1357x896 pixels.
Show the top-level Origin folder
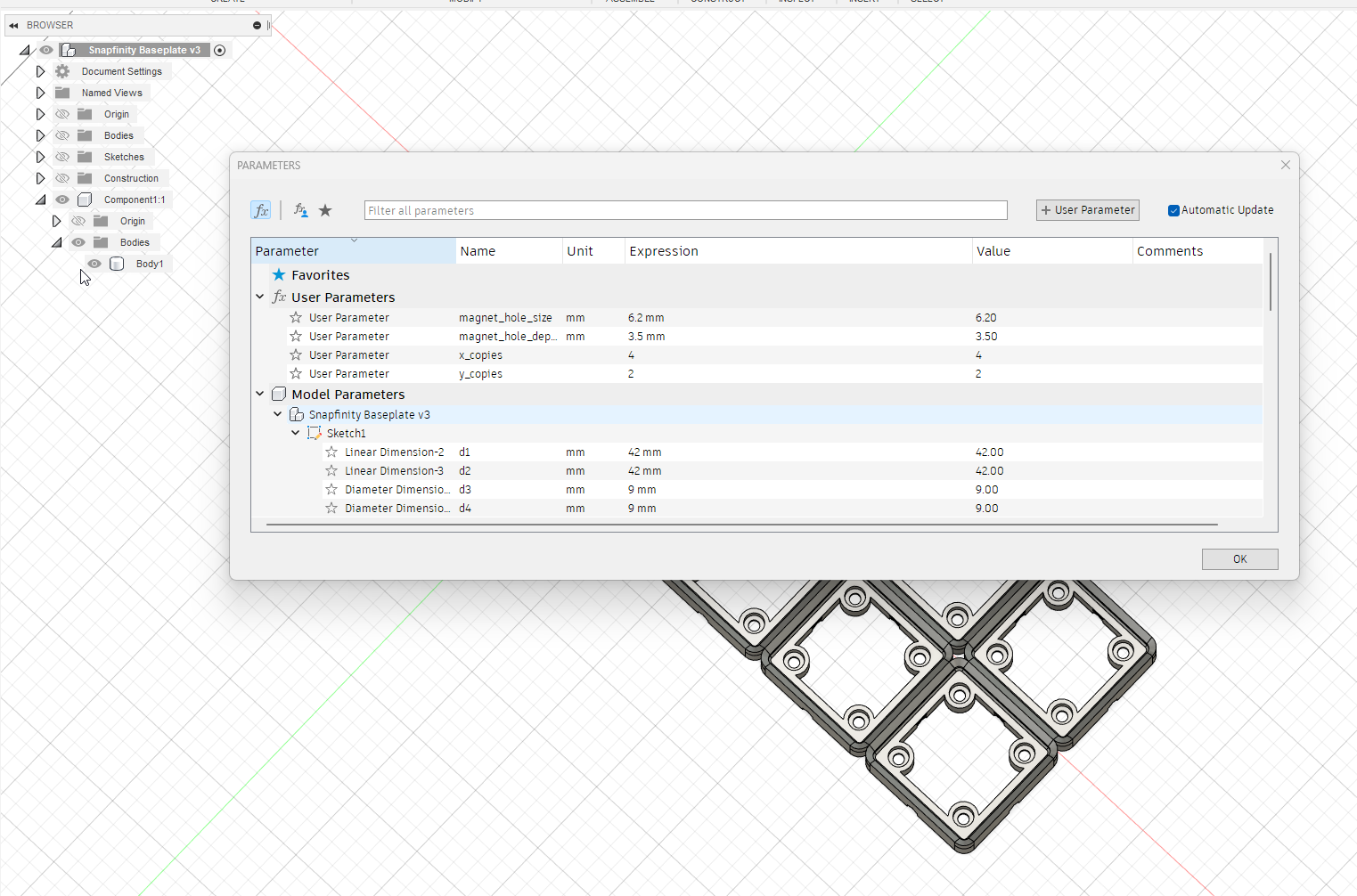tap(62, 114)
